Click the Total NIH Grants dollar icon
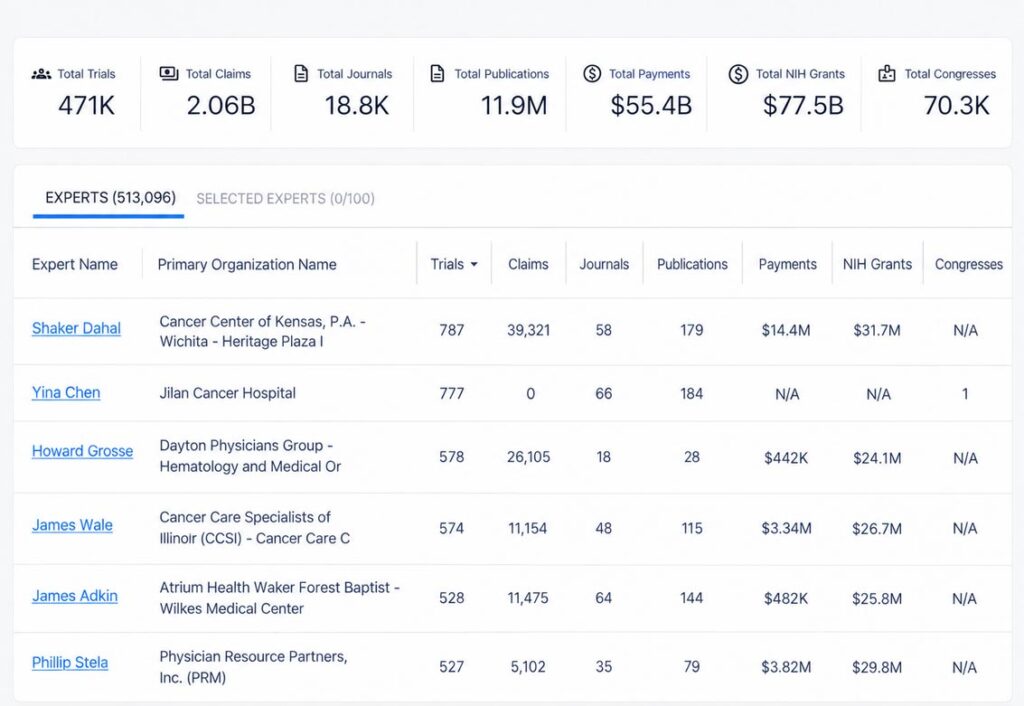 pos(738,74)
